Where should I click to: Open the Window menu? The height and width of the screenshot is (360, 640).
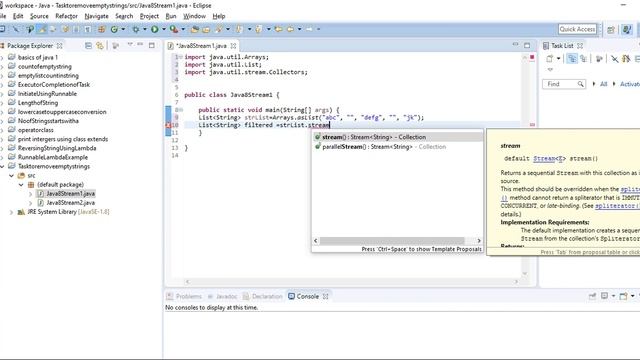[194, 16]
